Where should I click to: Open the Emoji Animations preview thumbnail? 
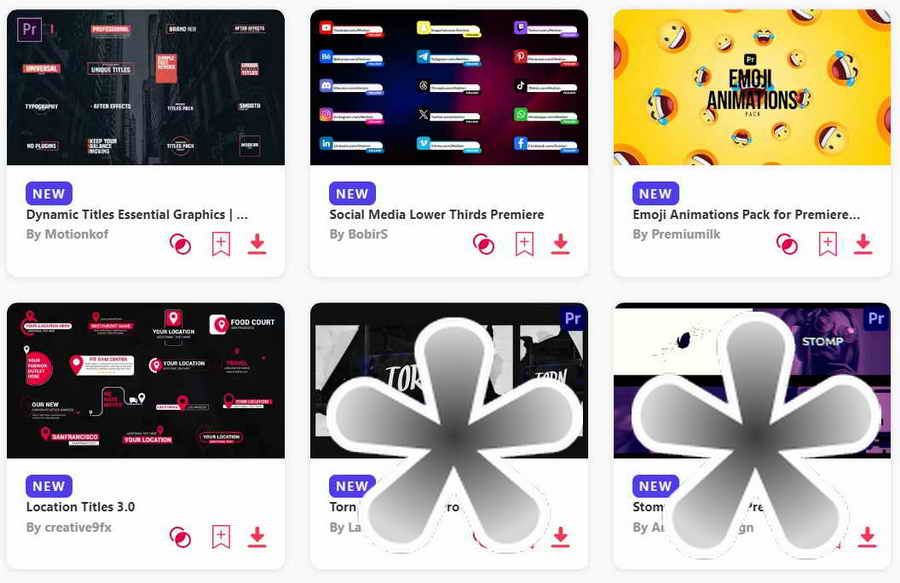752,87
